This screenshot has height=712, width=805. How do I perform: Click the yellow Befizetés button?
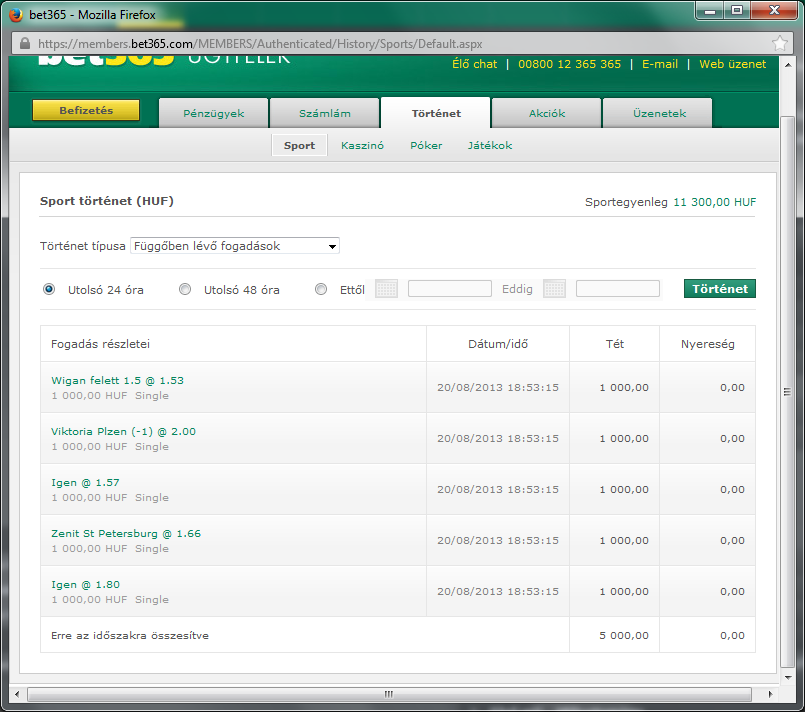click(x=86, y=110)
